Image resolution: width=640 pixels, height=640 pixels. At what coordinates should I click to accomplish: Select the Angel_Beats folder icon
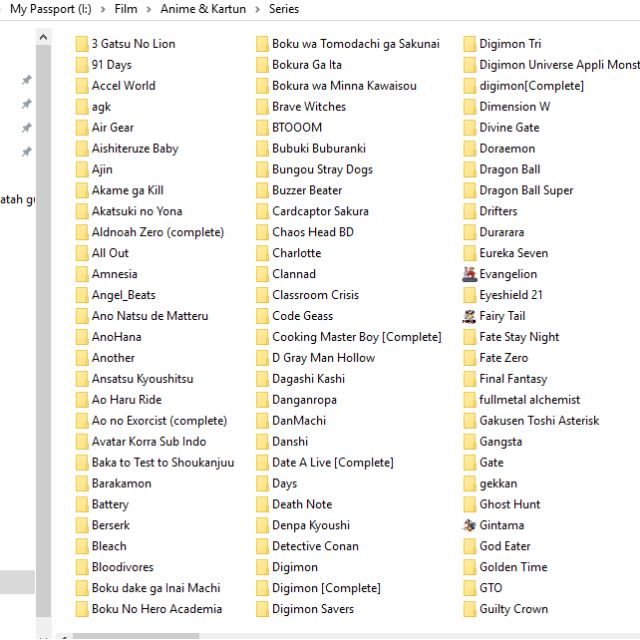coord(82,295)
